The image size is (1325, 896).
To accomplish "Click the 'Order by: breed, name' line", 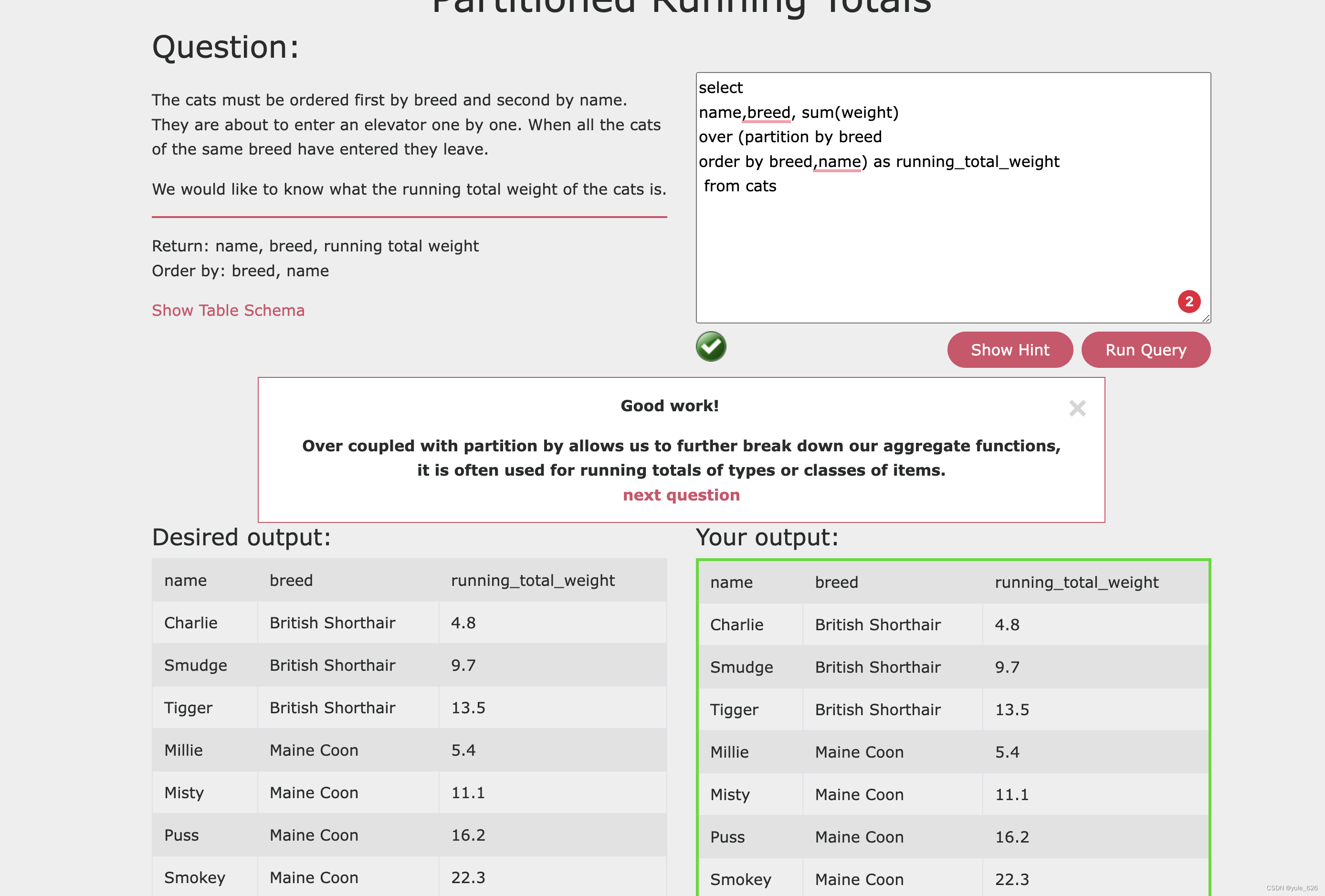I will (240, 271).
